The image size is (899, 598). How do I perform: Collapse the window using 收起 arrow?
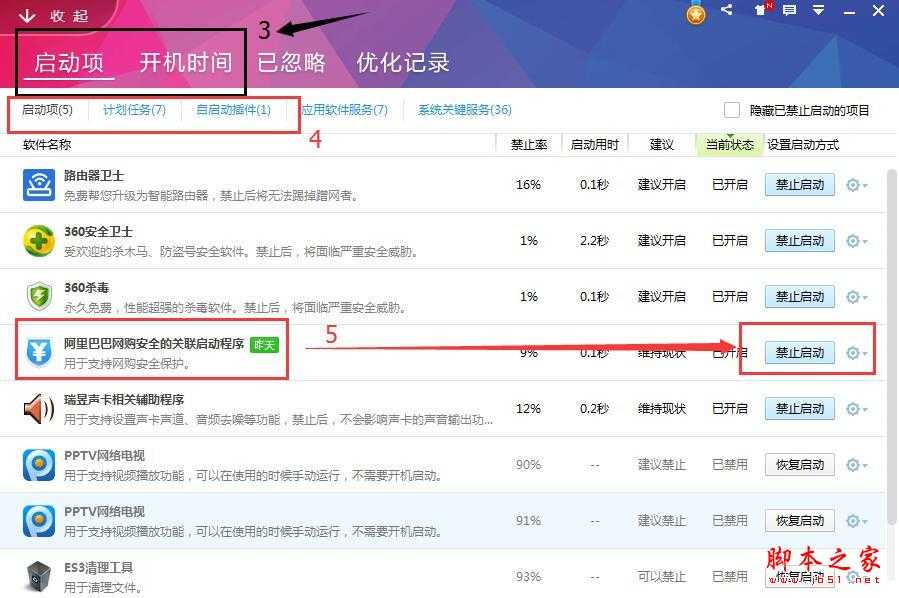(45, 14)
